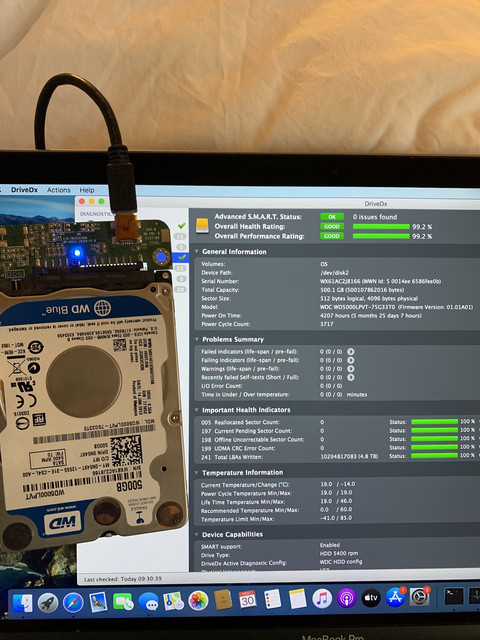480x640 pixels.
Task: Click the green OK S.M.A.R.T. status badge
Action: pyautogui.click(x=332, y=217)
